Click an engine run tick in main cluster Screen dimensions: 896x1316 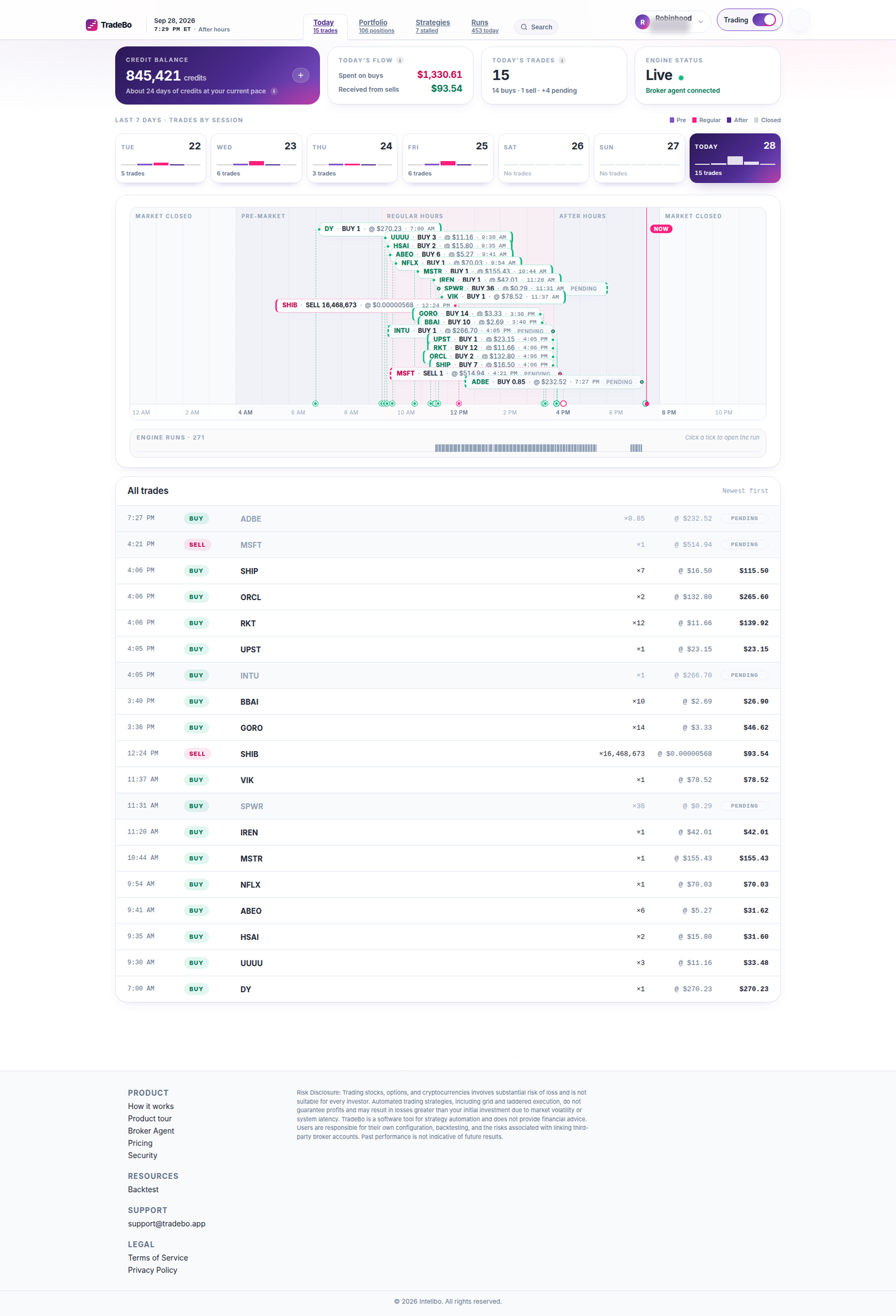pyautogui.click(x=516, y=448)
